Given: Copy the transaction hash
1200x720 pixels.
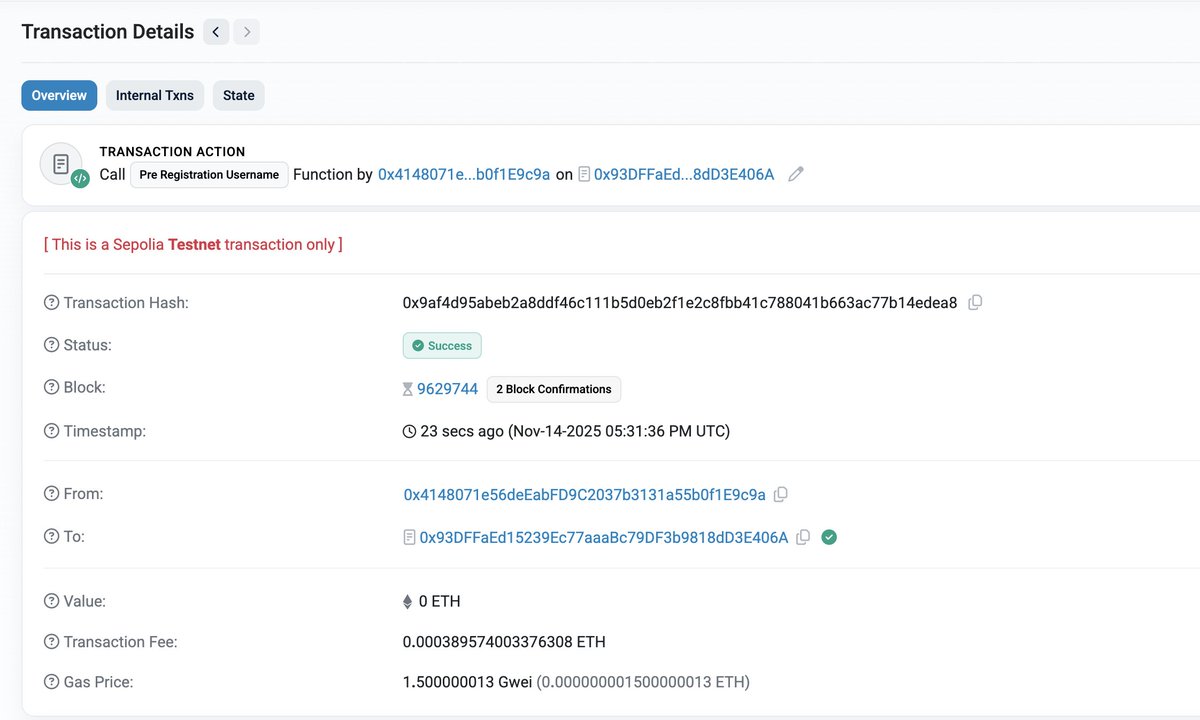Looking at the screenshot, I should (x=975, y=302).
